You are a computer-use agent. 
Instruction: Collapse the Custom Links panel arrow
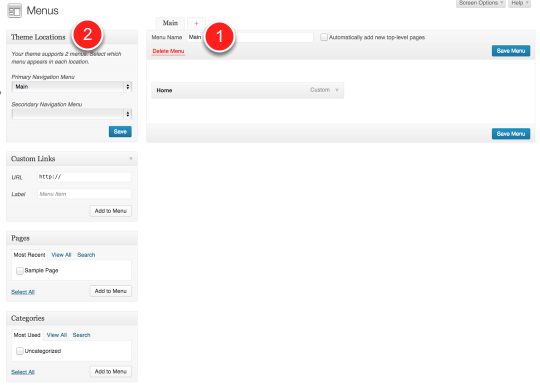click(131, 159)
